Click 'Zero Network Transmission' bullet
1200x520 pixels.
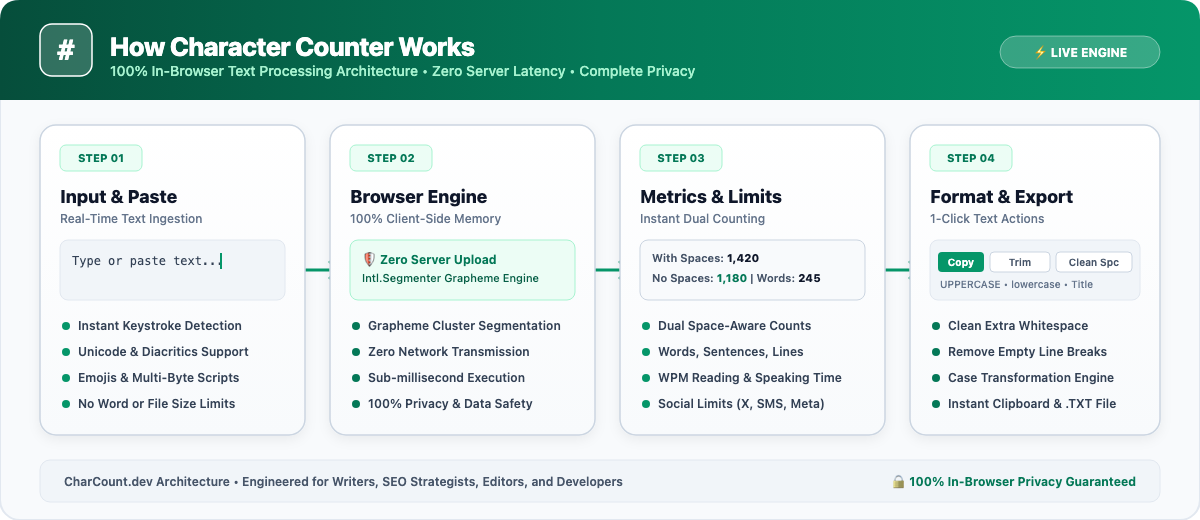tap(449, 352)
